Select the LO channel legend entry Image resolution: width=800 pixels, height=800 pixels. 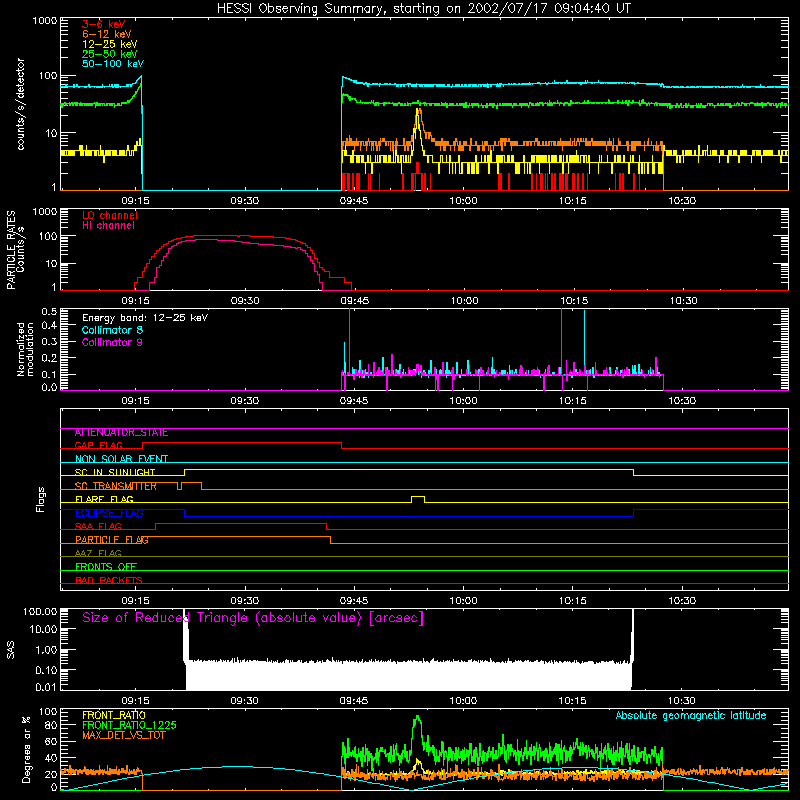pos(110,215)
